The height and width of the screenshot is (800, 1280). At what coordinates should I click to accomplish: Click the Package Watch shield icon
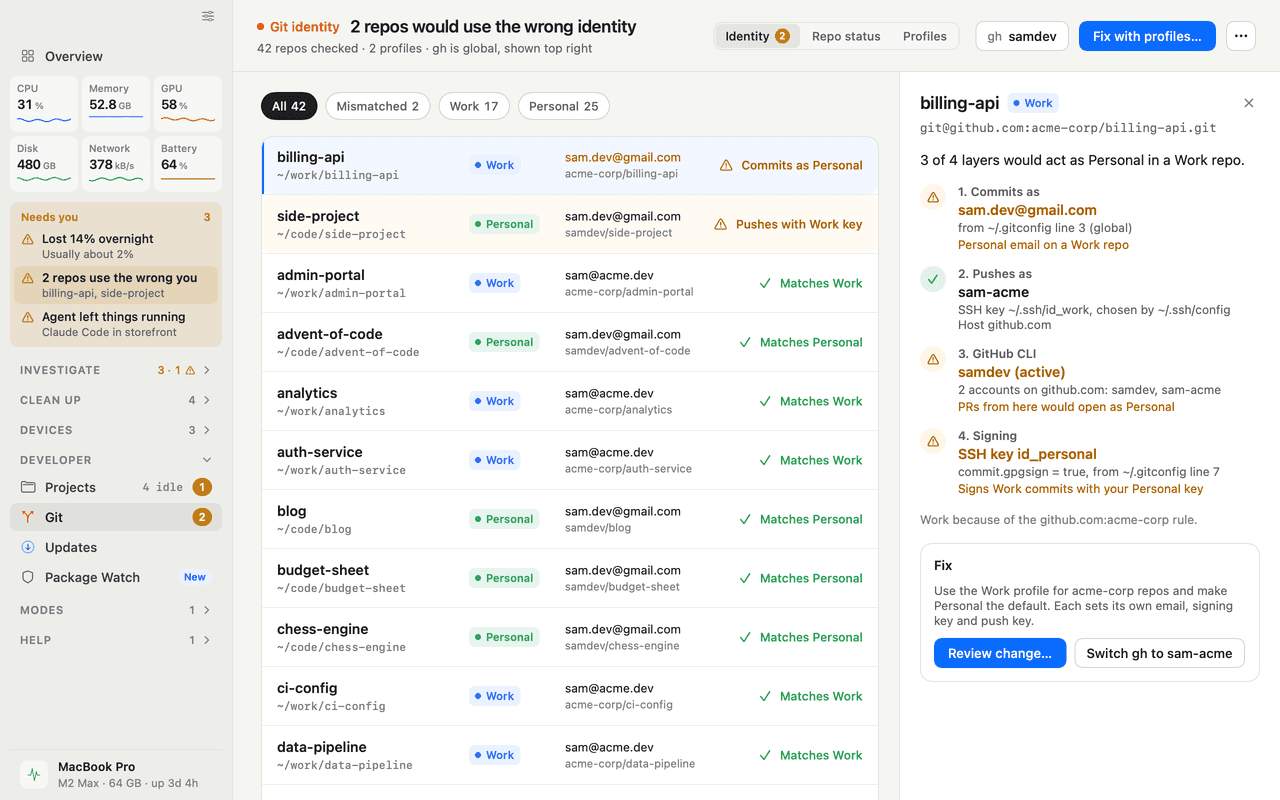tap(28, 577)
